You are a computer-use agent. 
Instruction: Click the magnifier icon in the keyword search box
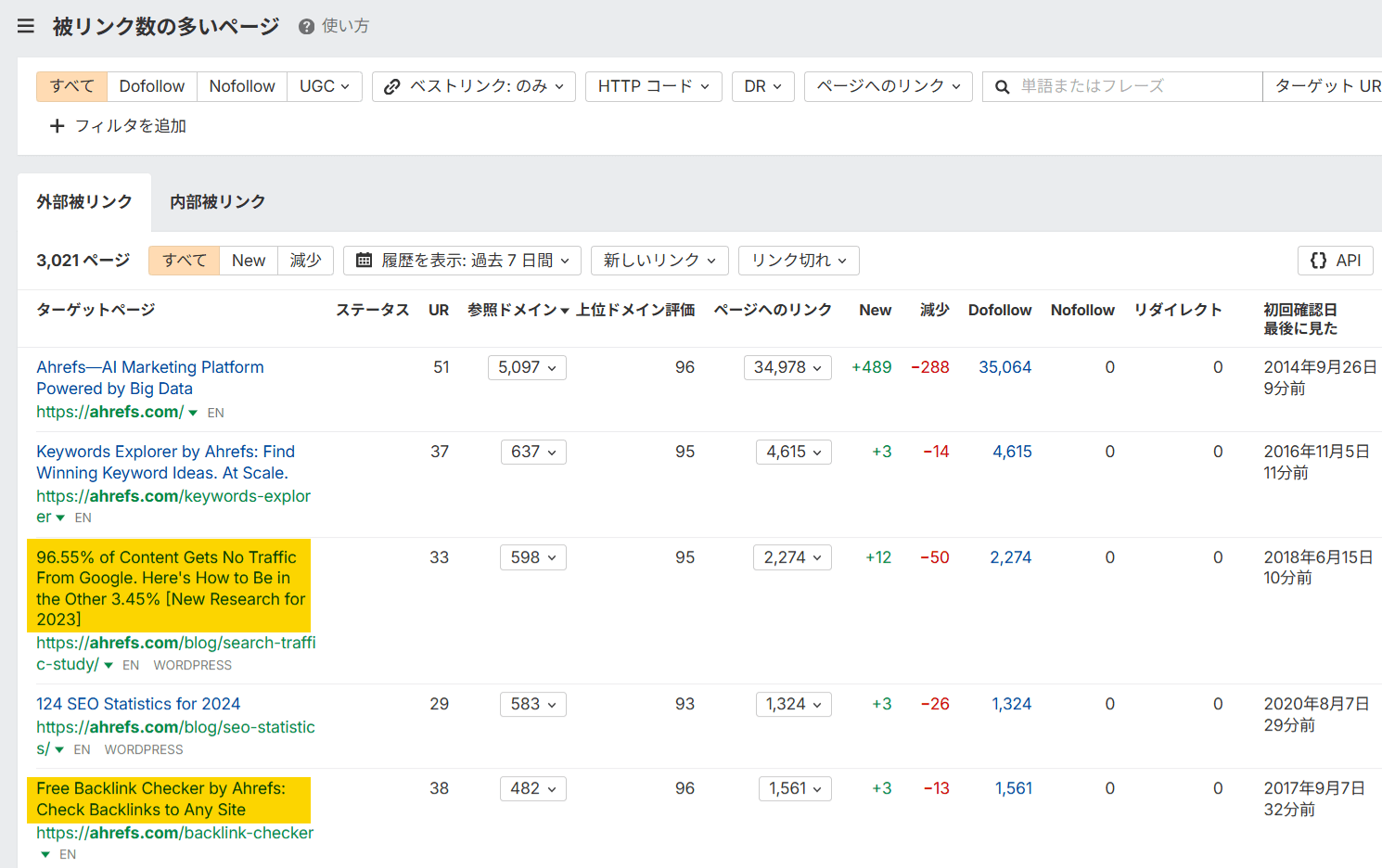[1002, 86]
